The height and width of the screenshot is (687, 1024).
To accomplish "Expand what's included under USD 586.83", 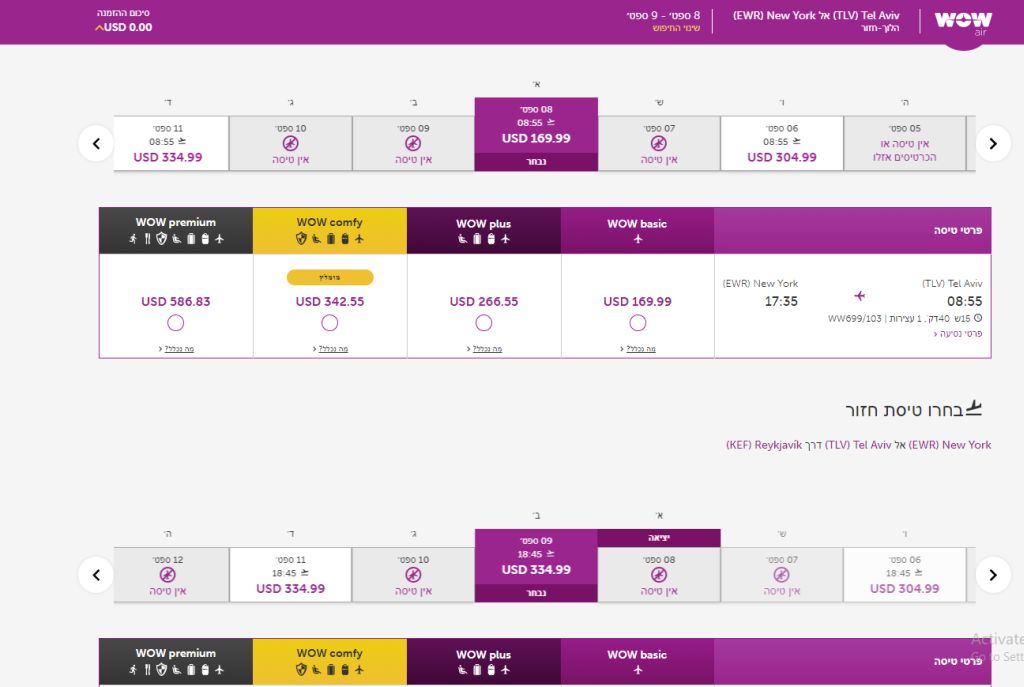I will [176, 349].
